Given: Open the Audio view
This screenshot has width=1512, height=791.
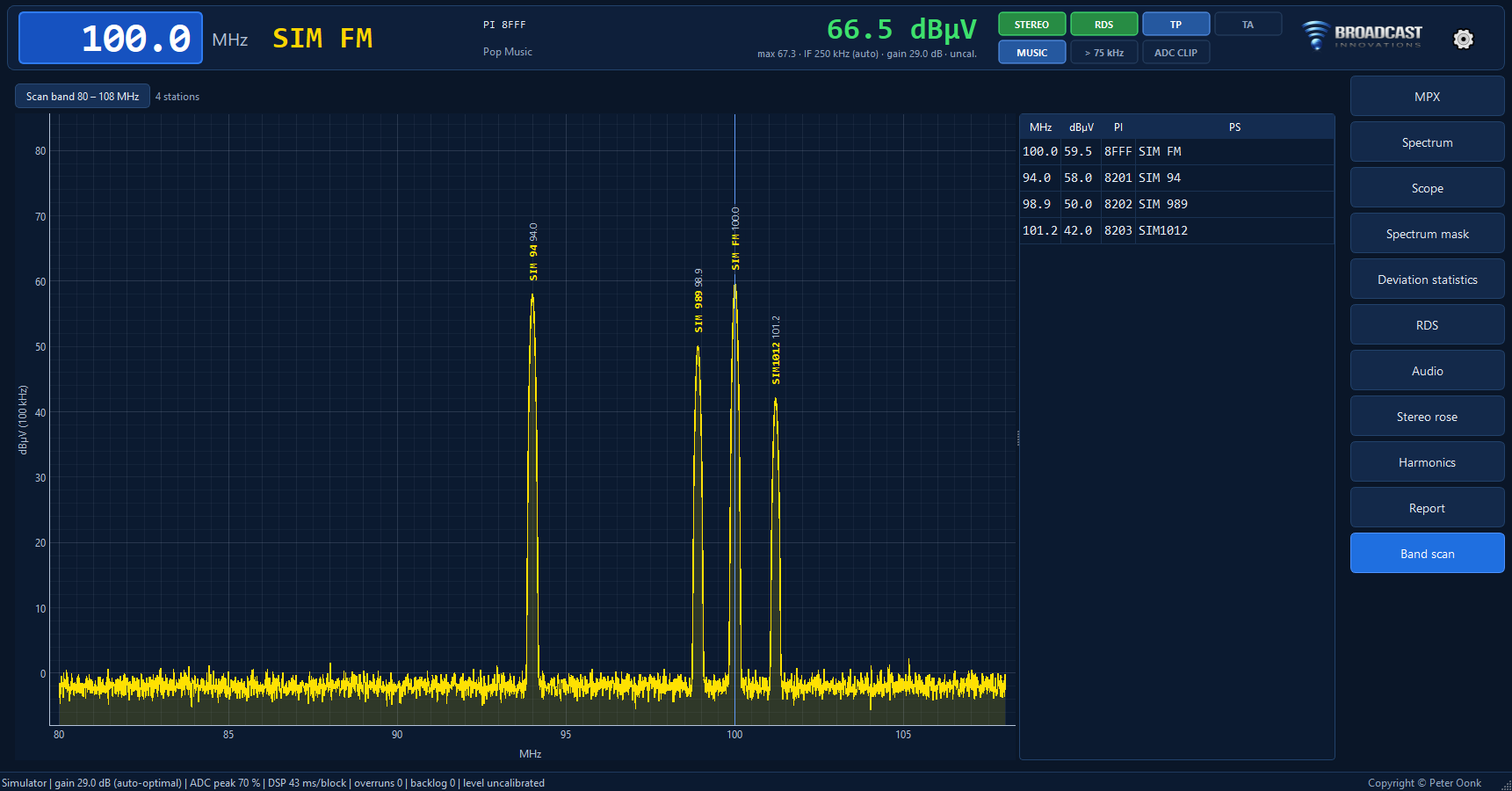Looking at the screenshot, I should point(1427,371).
